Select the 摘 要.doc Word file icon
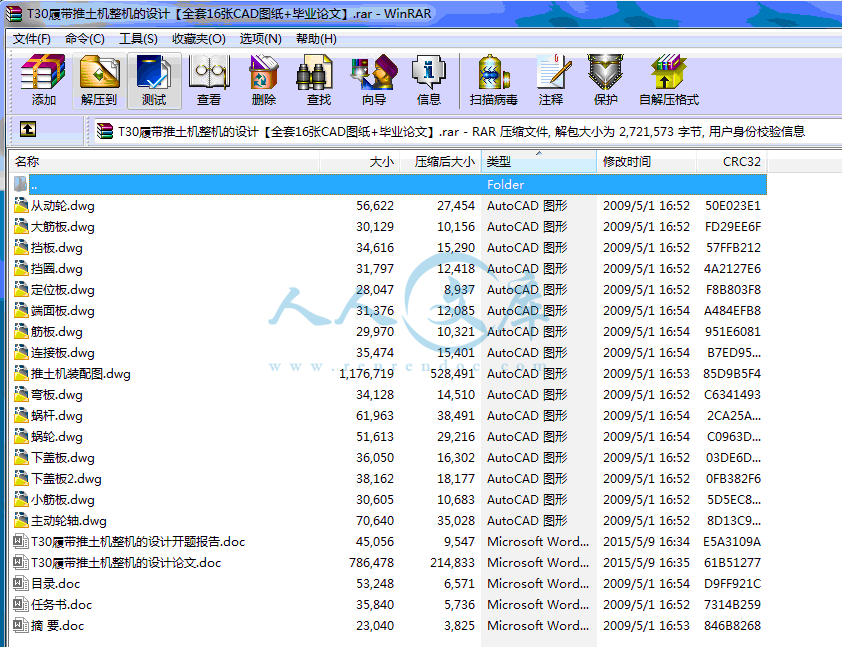Image resolution: width=842 pixels, height=647 pixels. [x=21, y=625]
